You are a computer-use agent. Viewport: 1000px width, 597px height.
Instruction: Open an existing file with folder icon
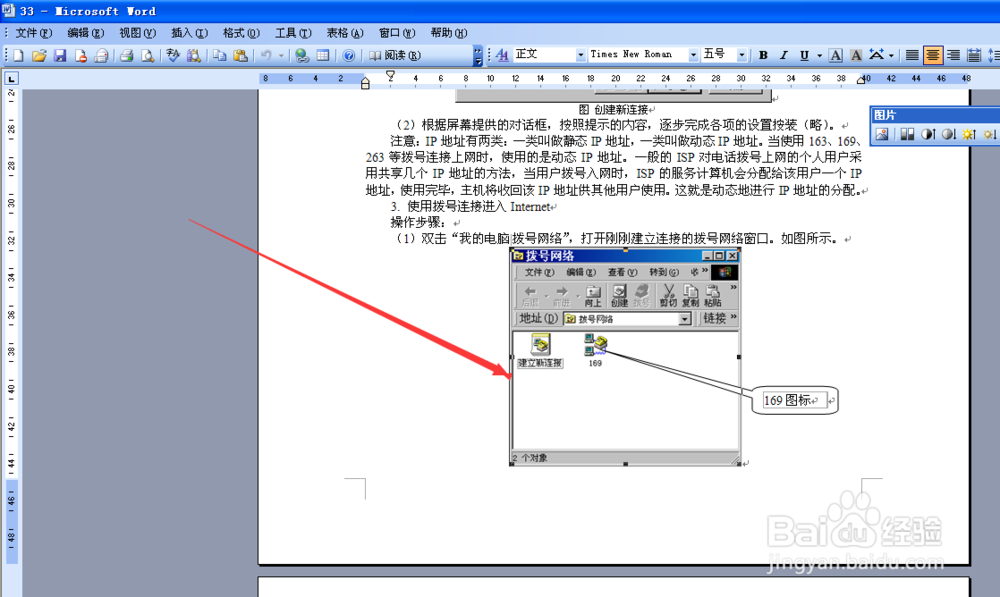click(x=39, y=55)
